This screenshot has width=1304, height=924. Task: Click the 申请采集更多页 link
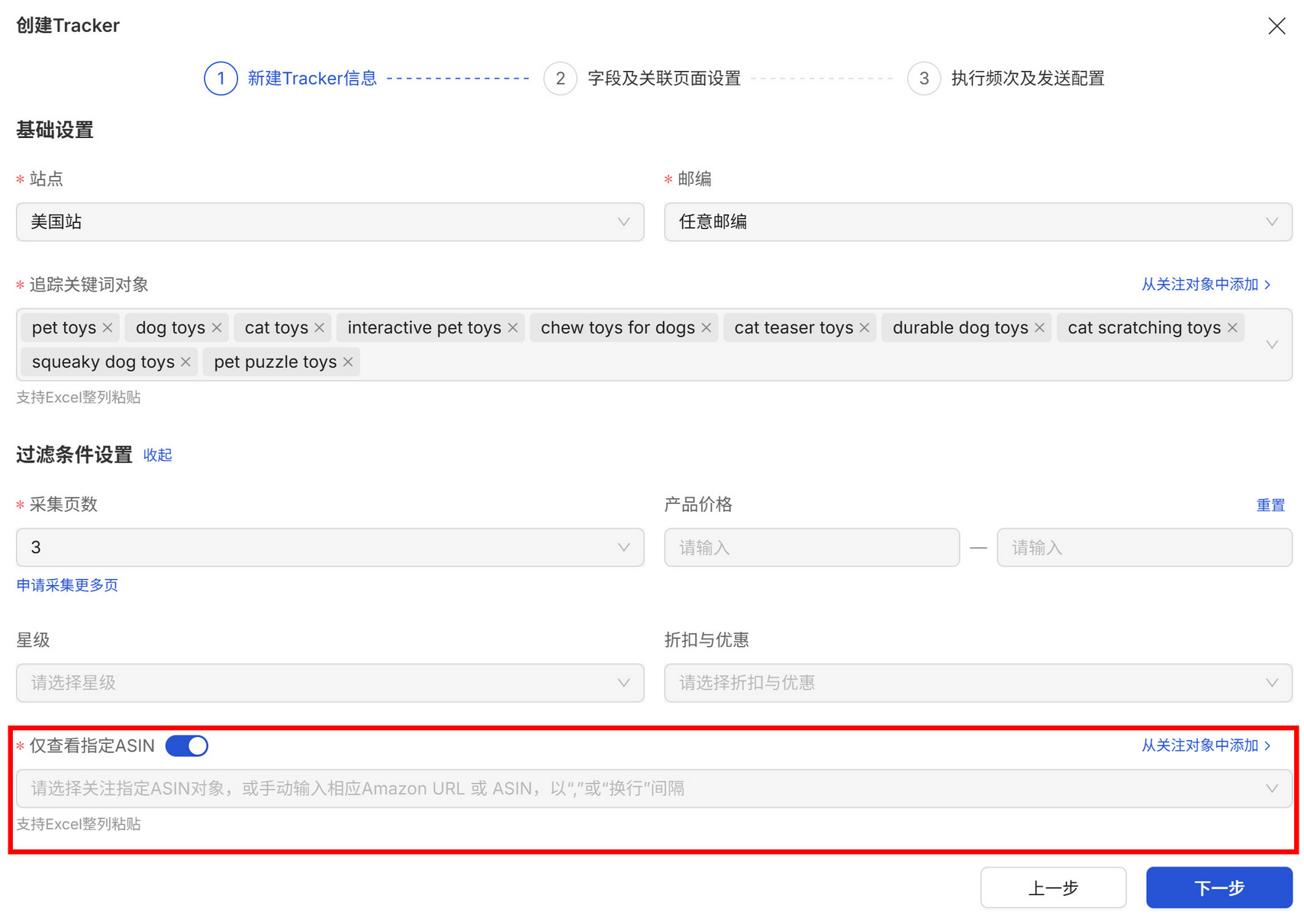click(x=67, y=585)
